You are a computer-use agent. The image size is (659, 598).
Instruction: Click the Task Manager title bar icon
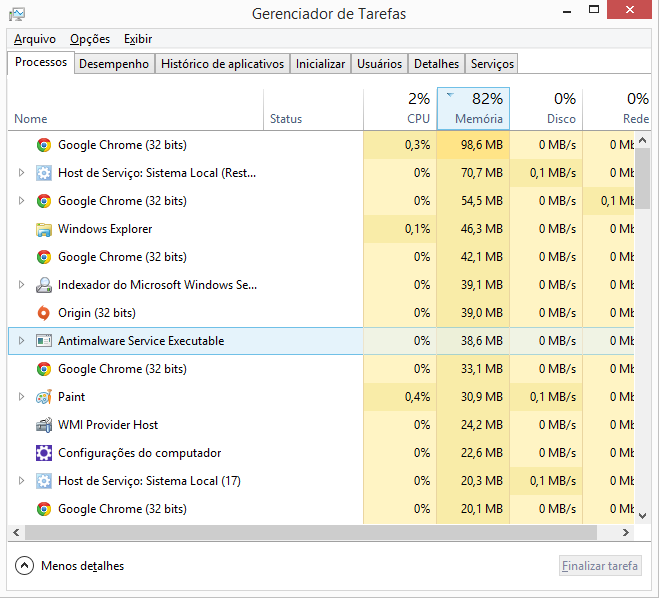[17, 14]
